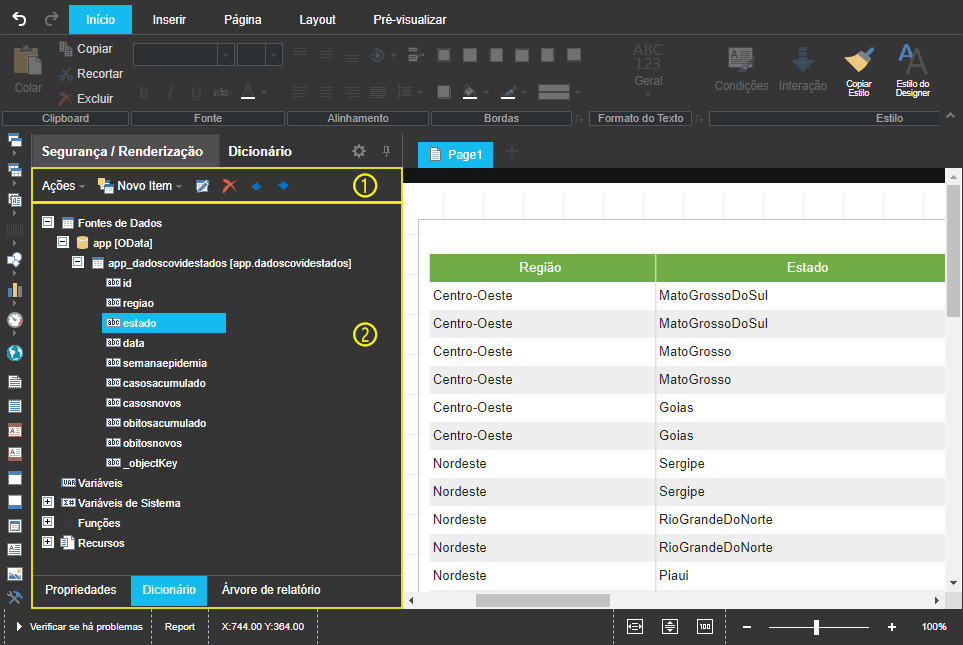Toggle the border shadow option
Image resolution: width=963 pixels, height=645 pixels.
[443, 92]
